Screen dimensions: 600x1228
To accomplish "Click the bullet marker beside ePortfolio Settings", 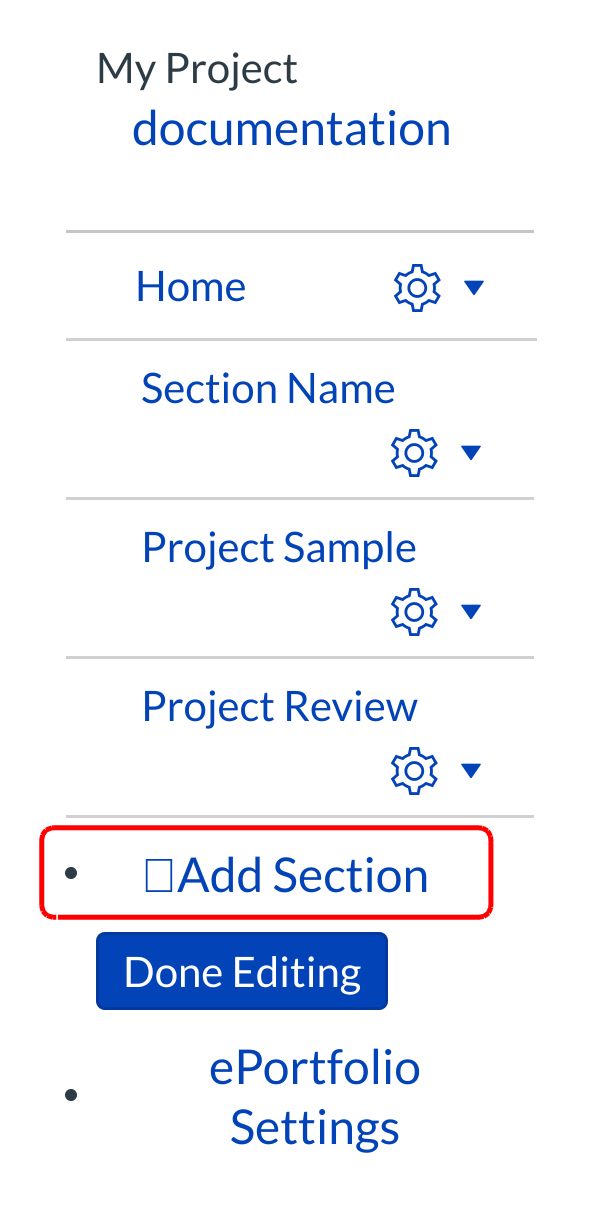I will click(x=70, y=1095).
